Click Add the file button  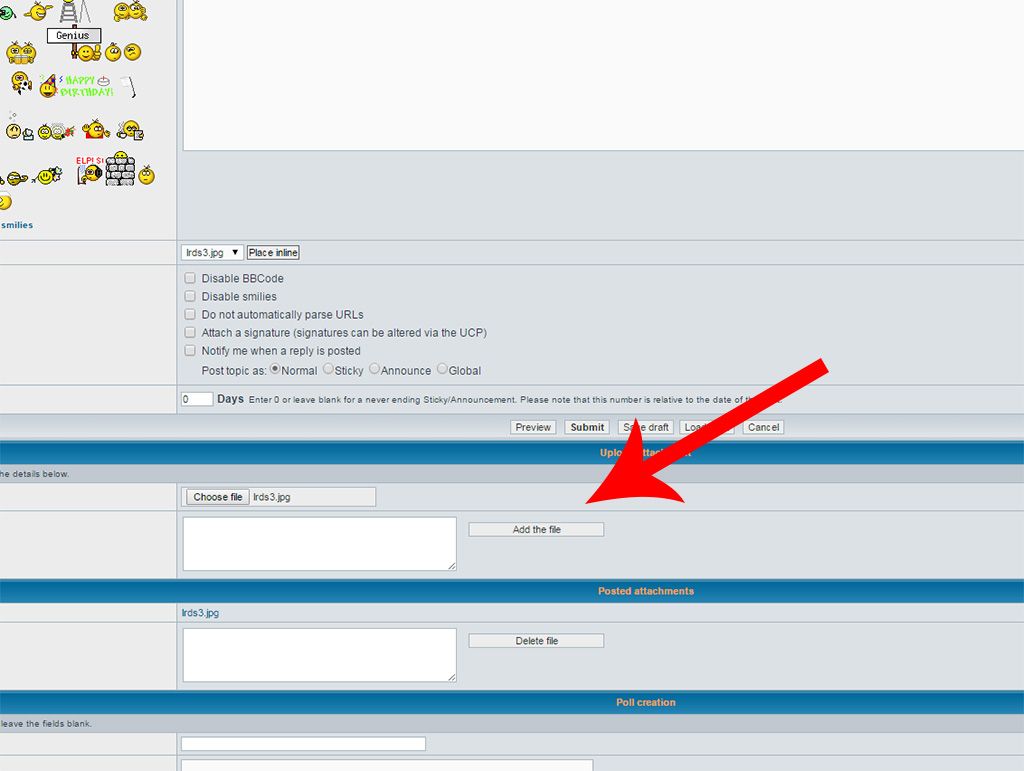tap(536, 529)
